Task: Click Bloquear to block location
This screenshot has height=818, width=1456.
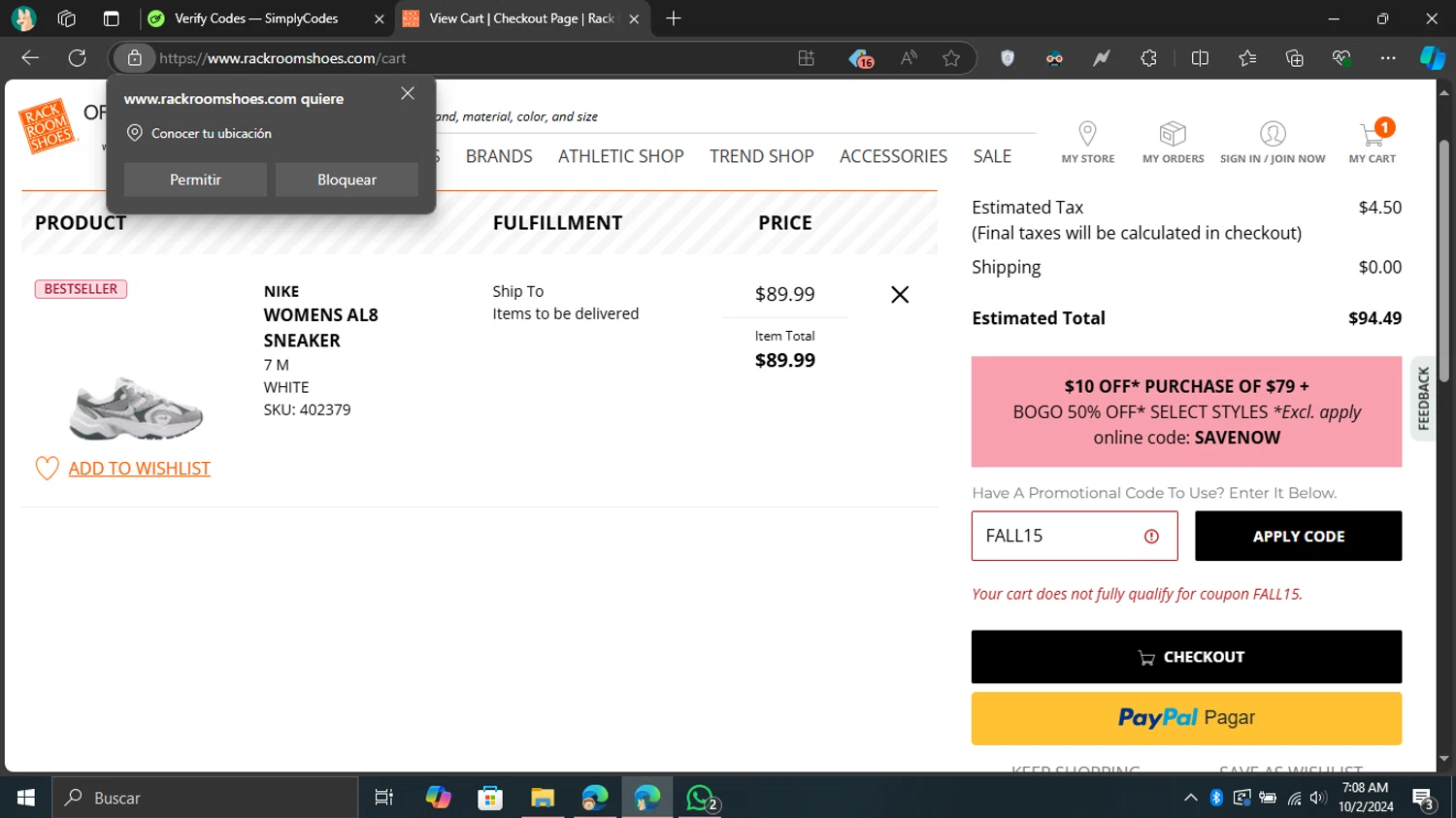Action: click(x=347, y=180)
